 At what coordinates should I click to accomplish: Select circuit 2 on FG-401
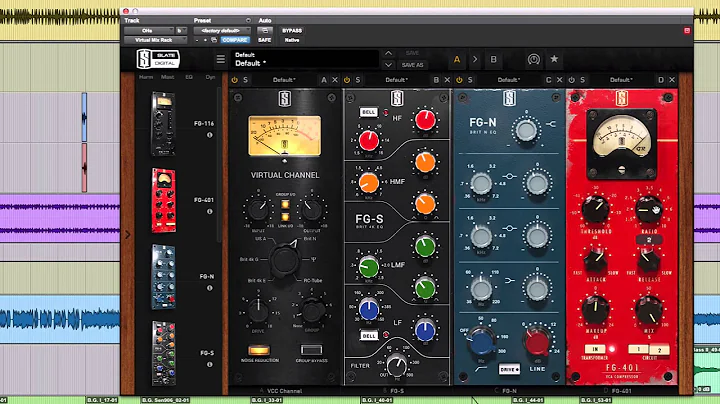tap(659, 350)
